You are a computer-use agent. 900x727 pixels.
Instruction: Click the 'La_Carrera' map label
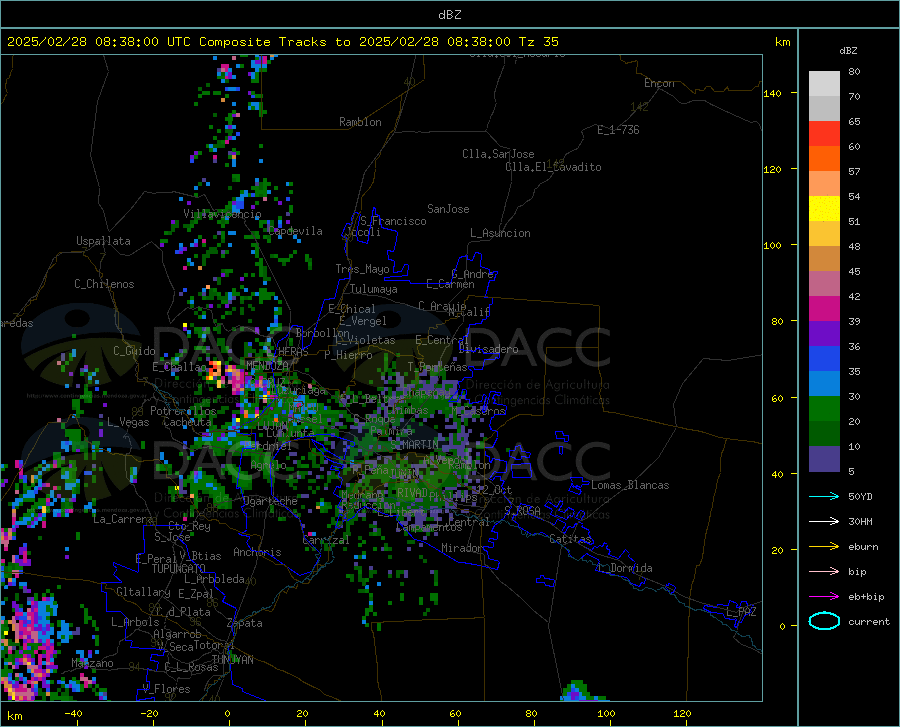[123, 519]
